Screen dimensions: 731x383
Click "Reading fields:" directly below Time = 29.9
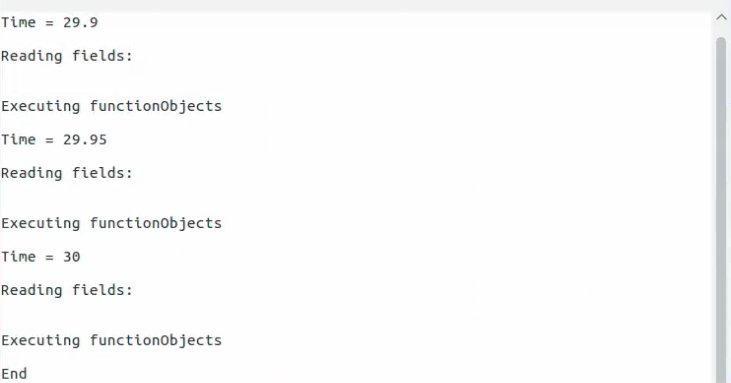(x=67, y=56)
